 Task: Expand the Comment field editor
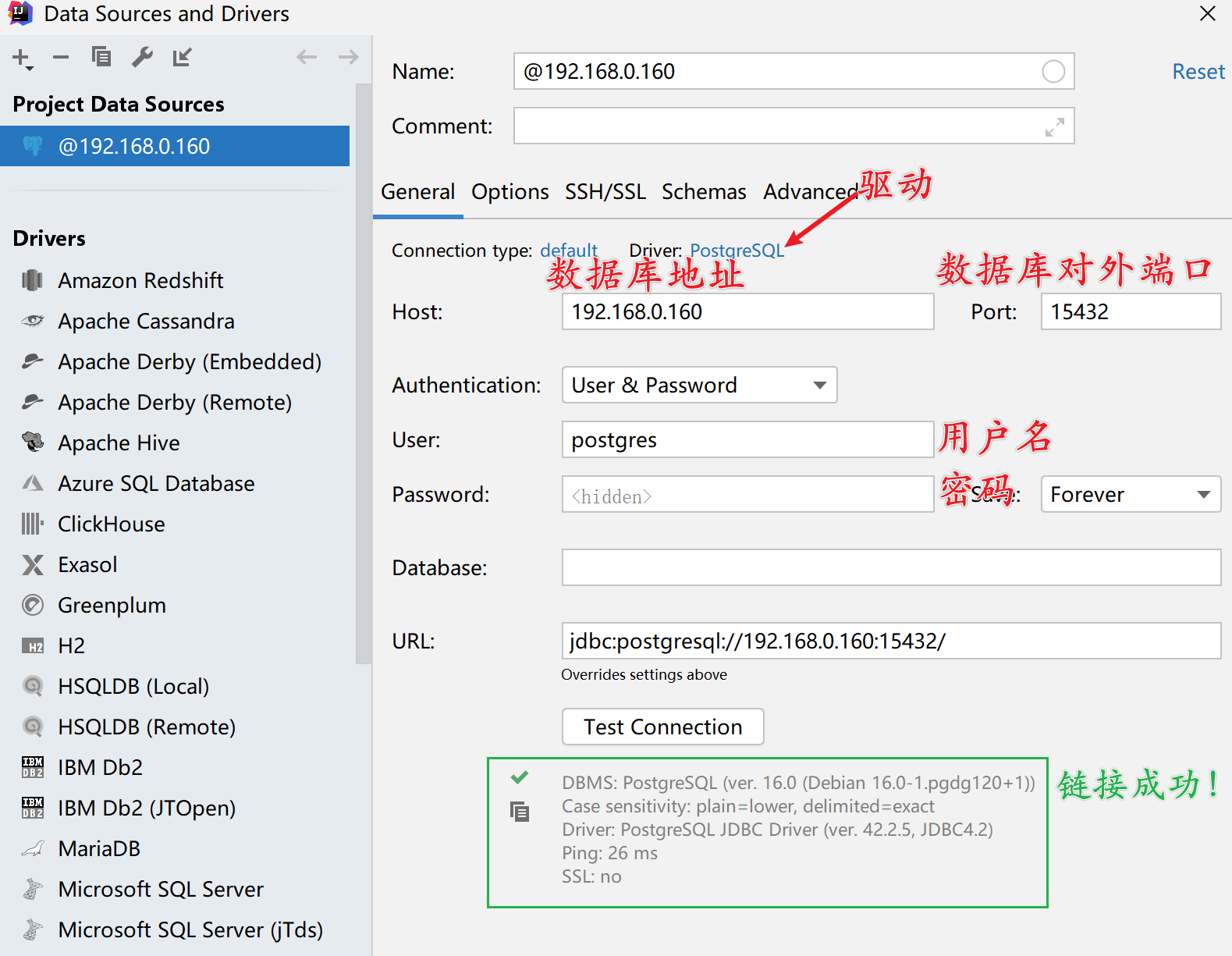coord(1055,127)
